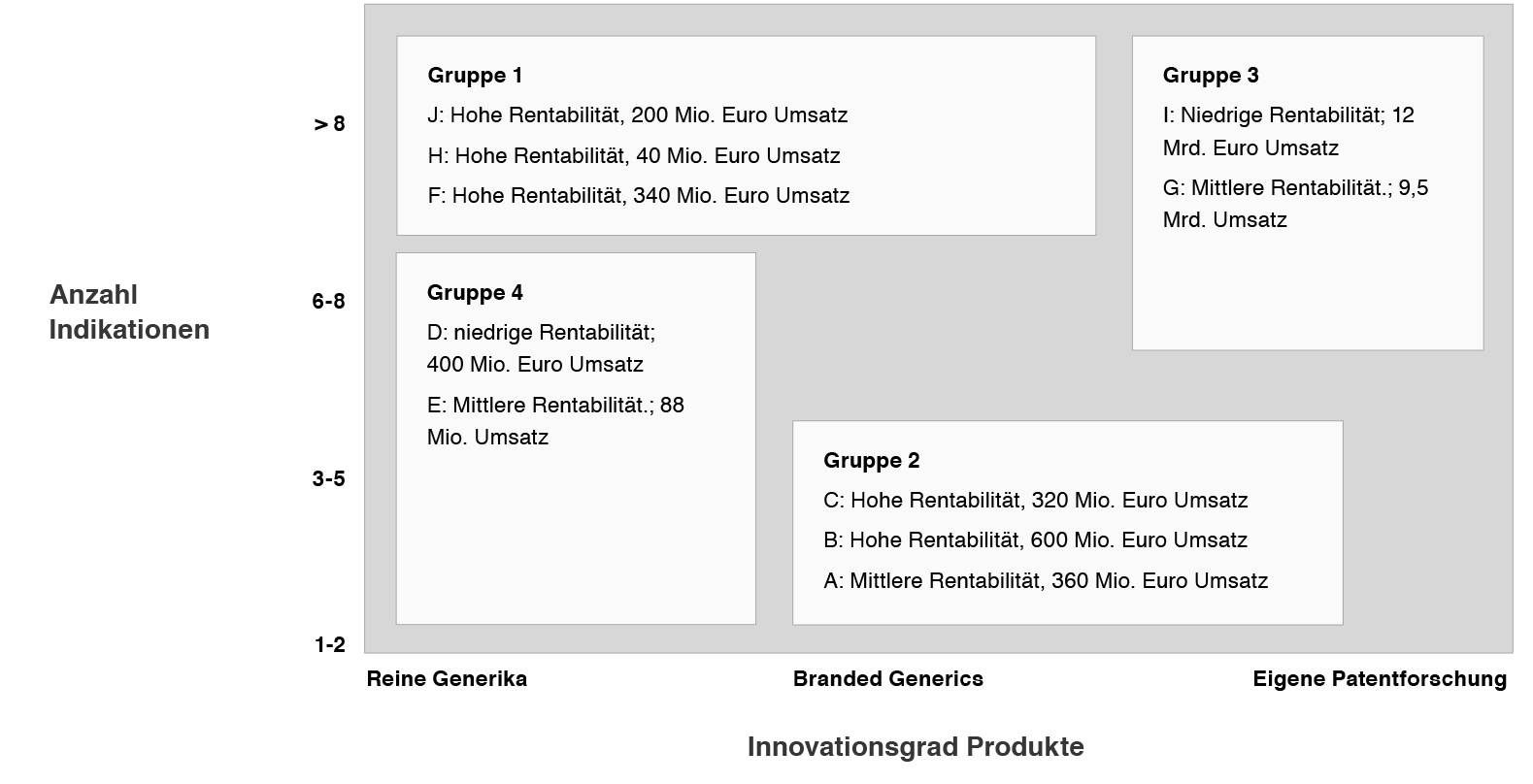Select entry D, niedrige Rentabilität

[541, 348]
